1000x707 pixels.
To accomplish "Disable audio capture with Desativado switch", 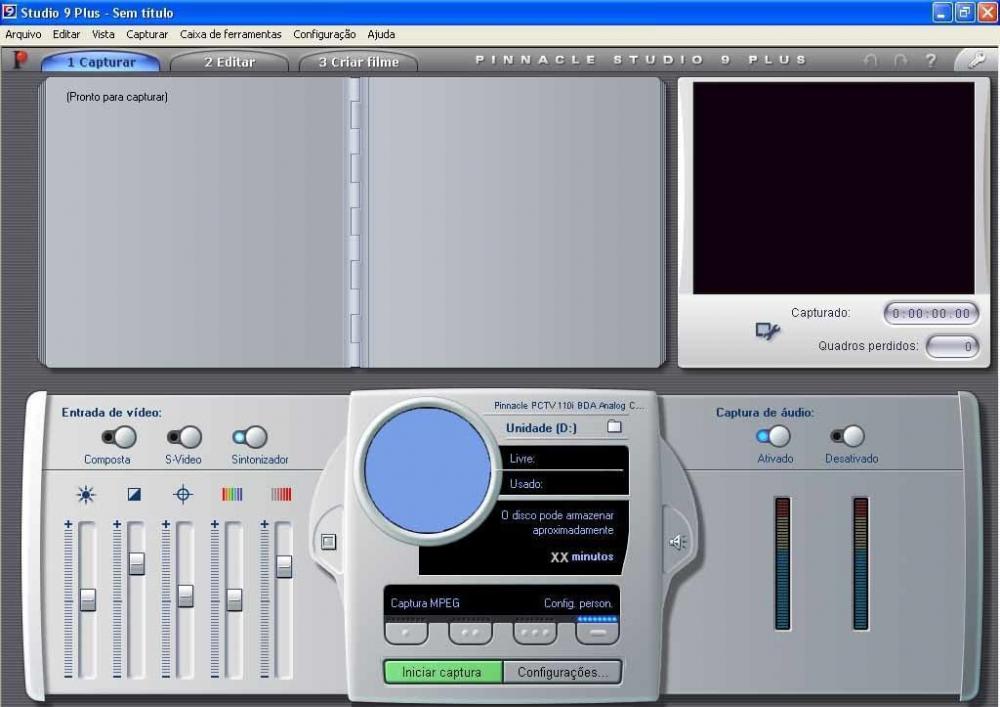I will pyautogui.click(x=848, y=436).
